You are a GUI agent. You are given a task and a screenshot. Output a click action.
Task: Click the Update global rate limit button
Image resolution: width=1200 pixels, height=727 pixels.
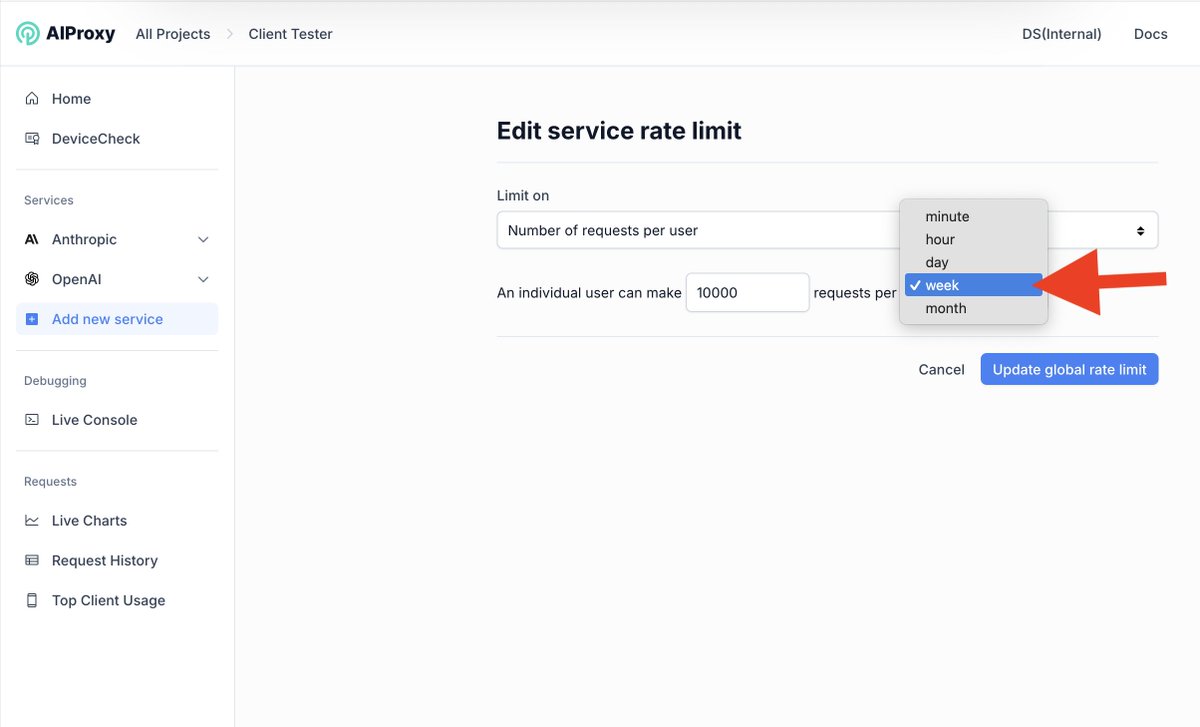pyautogui.click(x=1069, y=369)
